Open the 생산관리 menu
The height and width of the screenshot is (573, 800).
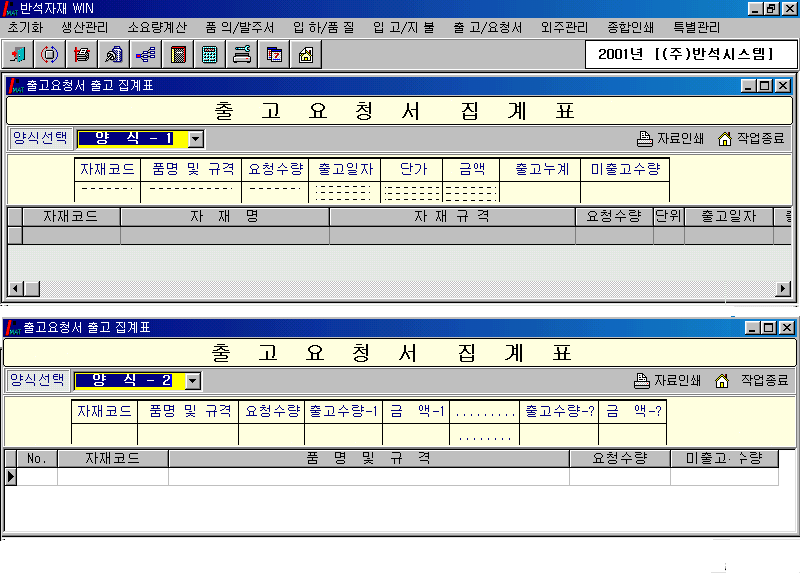point(85,28)
